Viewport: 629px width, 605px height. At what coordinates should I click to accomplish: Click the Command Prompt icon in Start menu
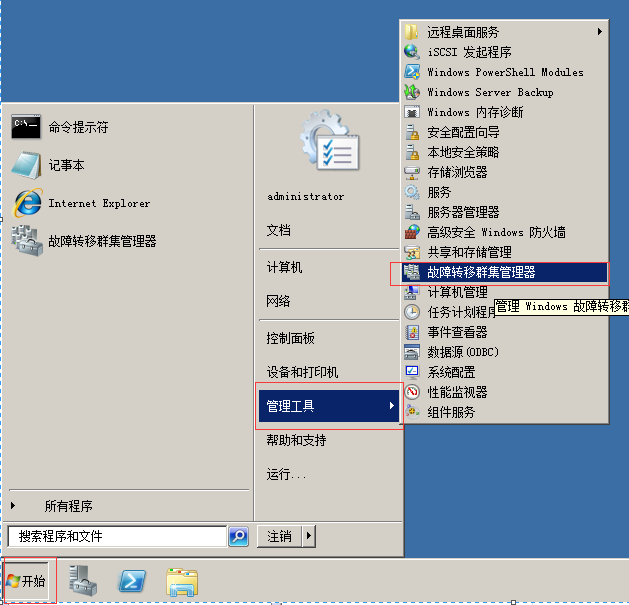(26, 127)
